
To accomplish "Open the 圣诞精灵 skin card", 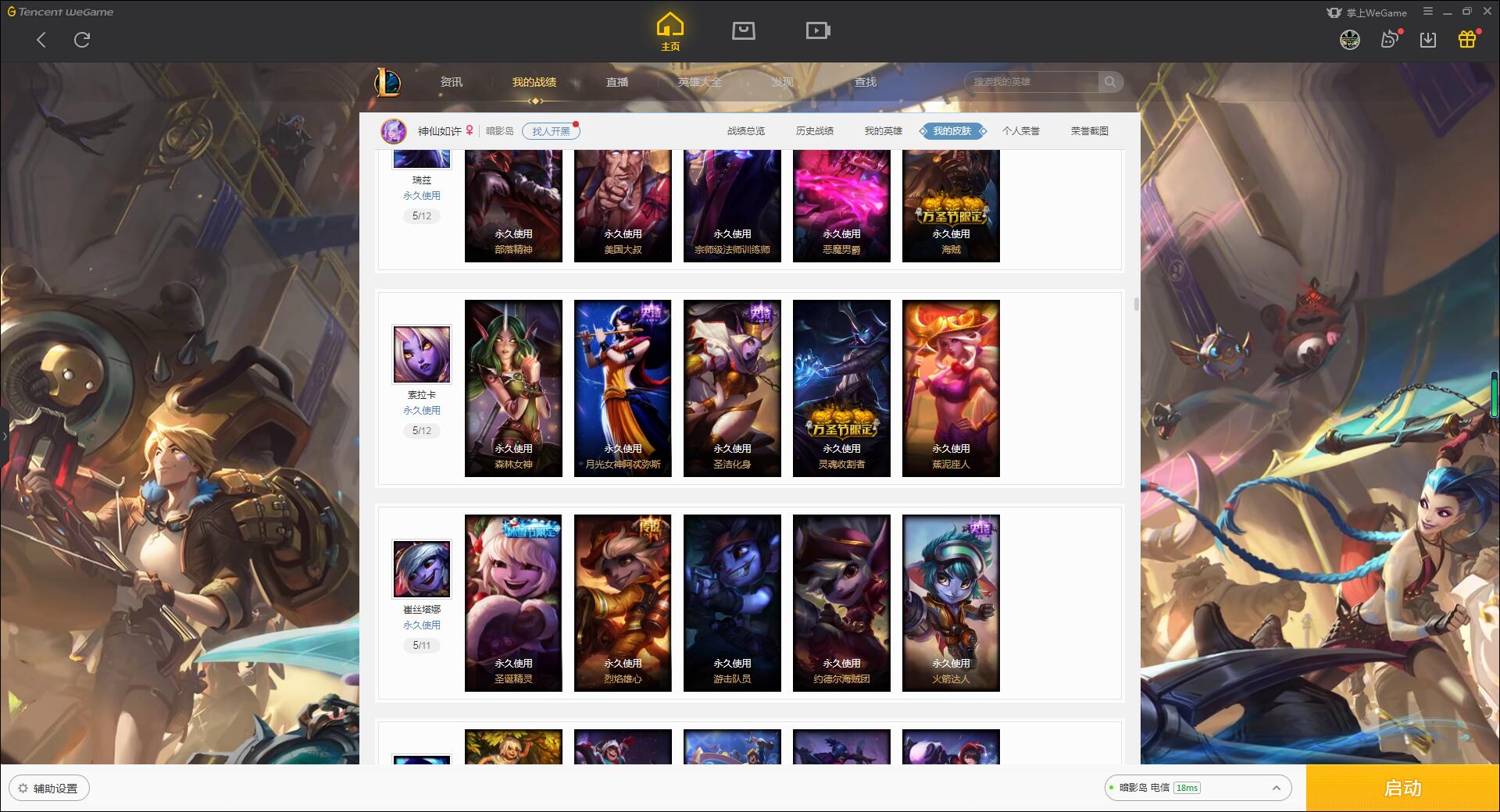I will (x=513, y=603).
